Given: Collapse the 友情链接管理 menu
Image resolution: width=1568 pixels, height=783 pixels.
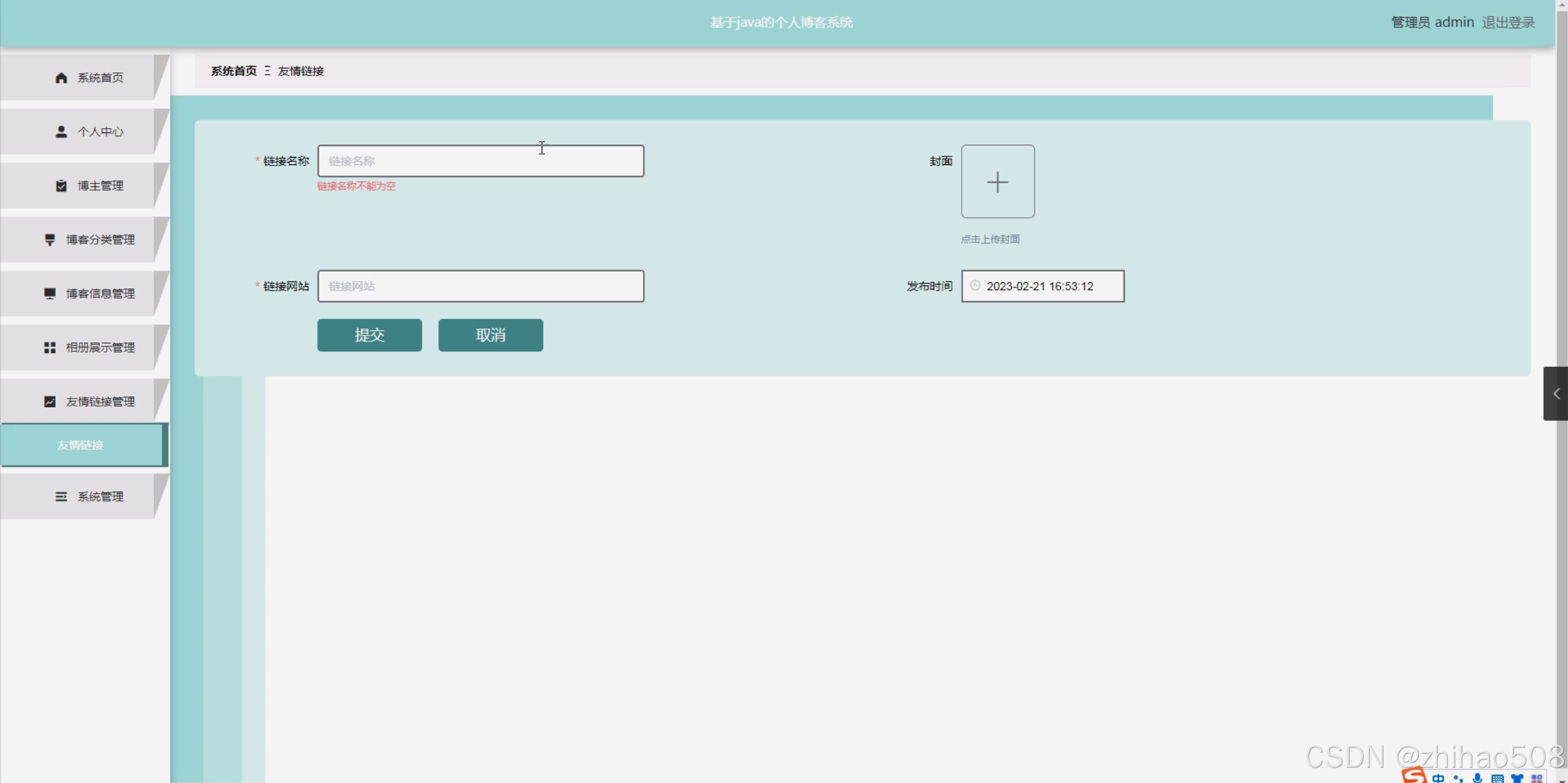Looking at the screenshot, I should tap(100, 402).
